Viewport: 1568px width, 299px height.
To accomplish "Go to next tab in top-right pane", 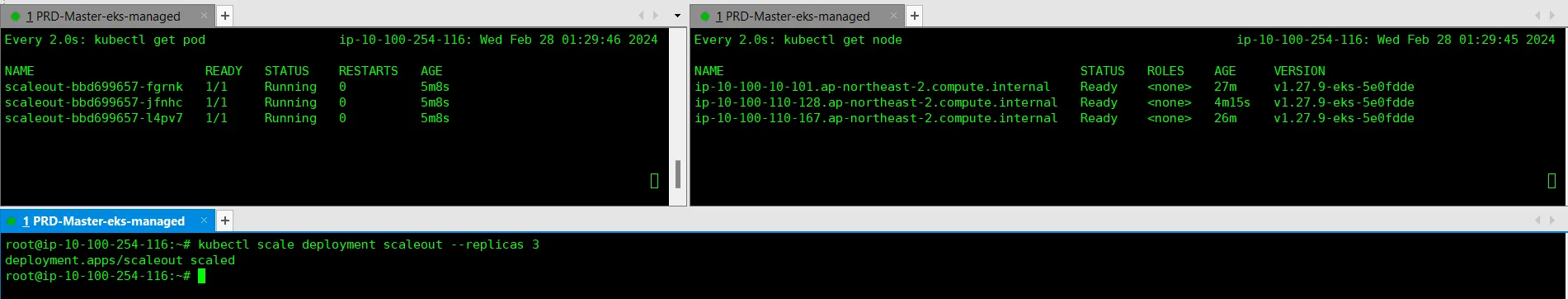I will point(1552,16).
